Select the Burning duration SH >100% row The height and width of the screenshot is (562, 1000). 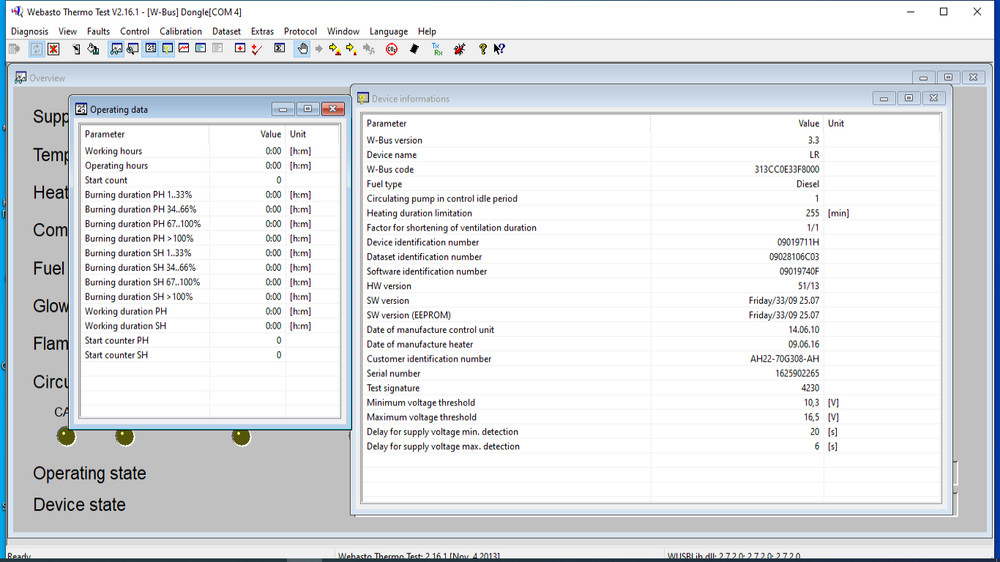click(x=210, y=297)
